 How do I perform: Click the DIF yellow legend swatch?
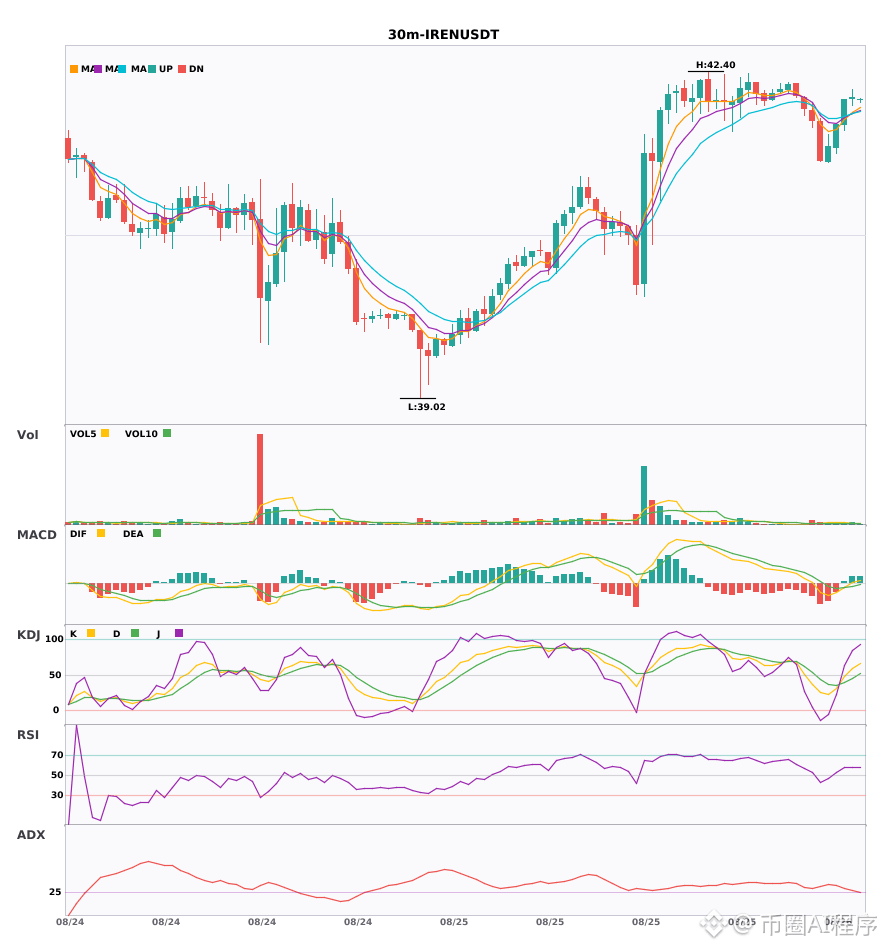pos(101,533)
